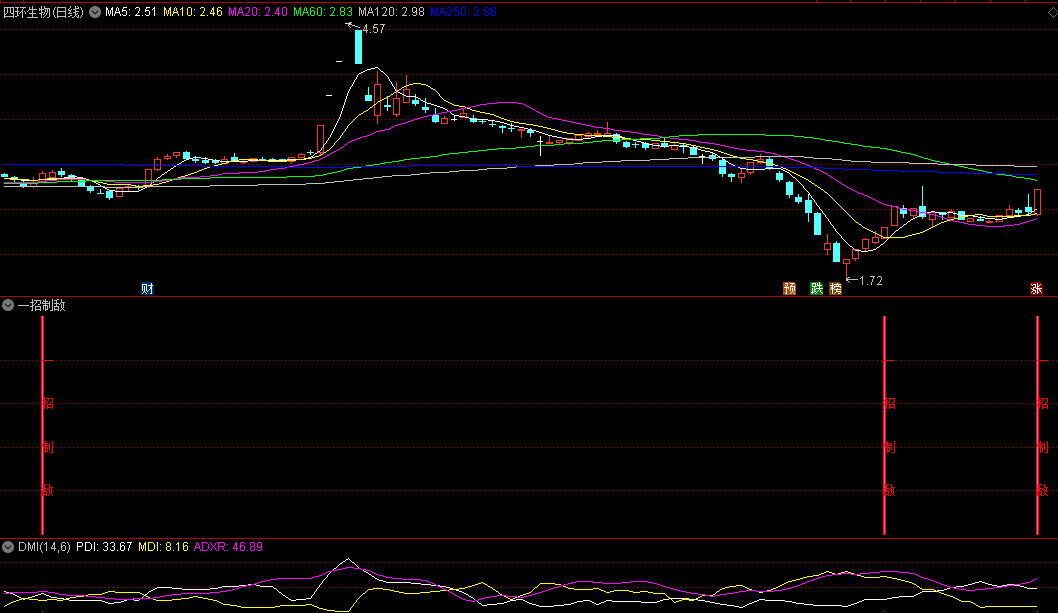
Task: Open dropdown arrow beside 四环生物(日线)
Action: [x=95, y=12]
